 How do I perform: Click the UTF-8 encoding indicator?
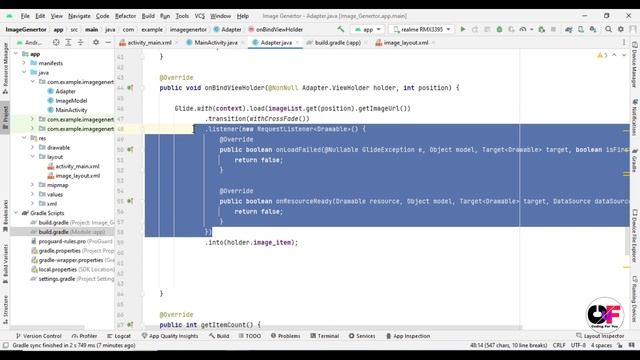click(x=578, y=345)
